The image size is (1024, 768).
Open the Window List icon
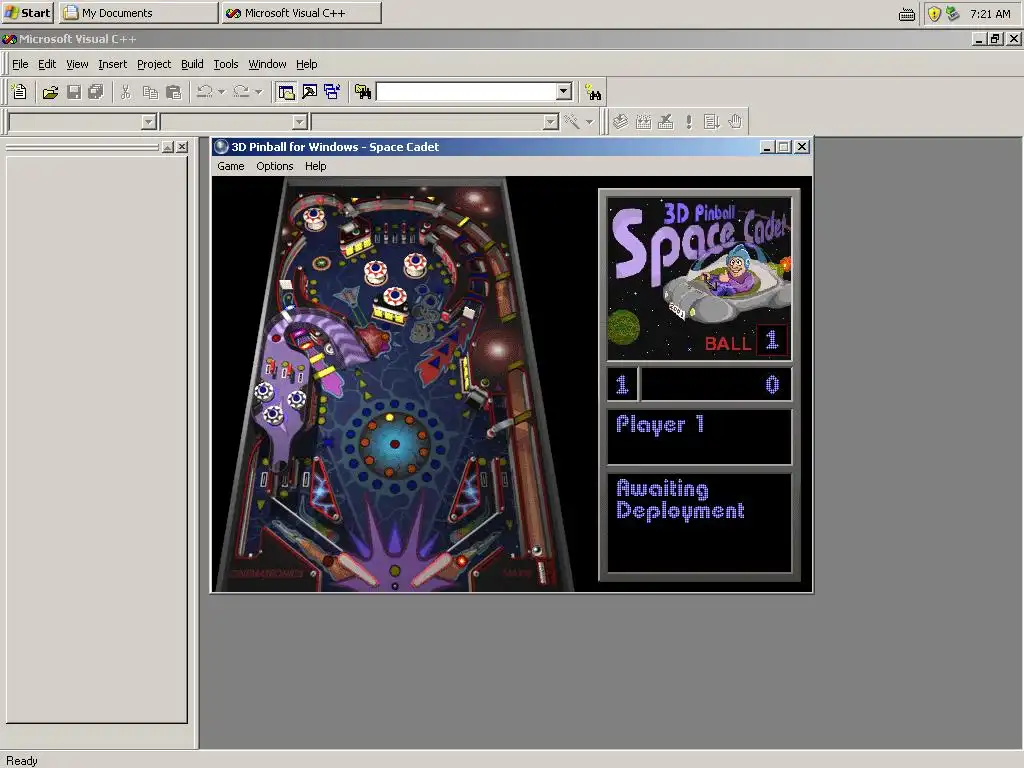(x=332, y=92)
